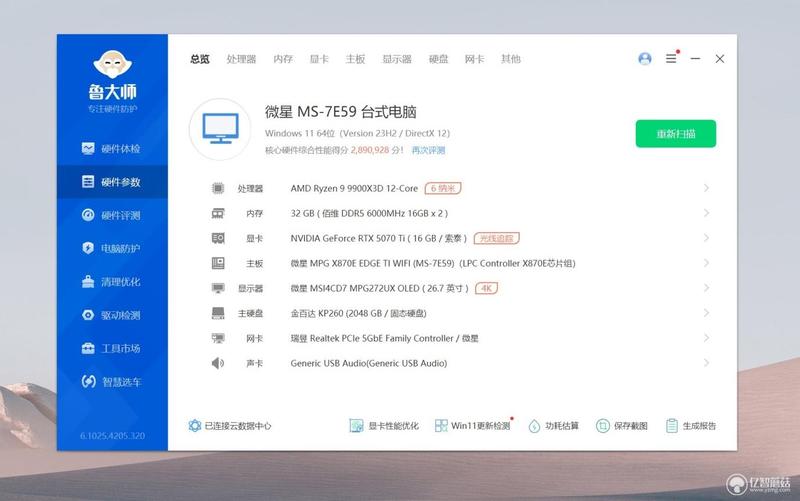The image size is (800, 501).
Task: Click version number 6.1025.4205.320
Action: coord(112,436)
